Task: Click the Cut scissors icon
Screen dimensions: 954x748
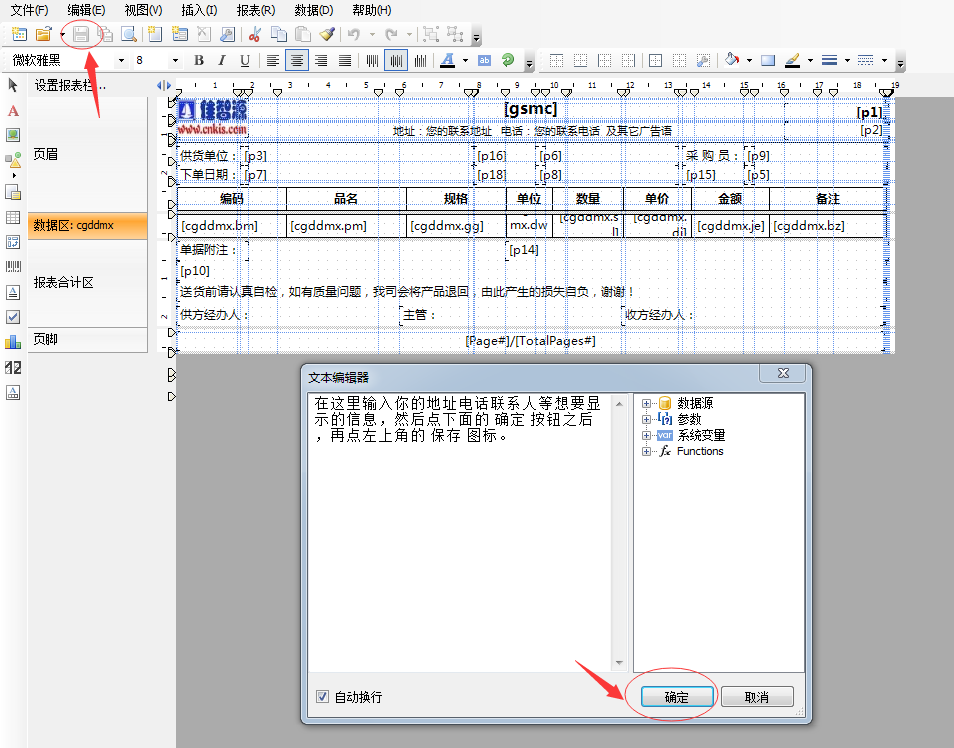Action: (x=254, y=35)
